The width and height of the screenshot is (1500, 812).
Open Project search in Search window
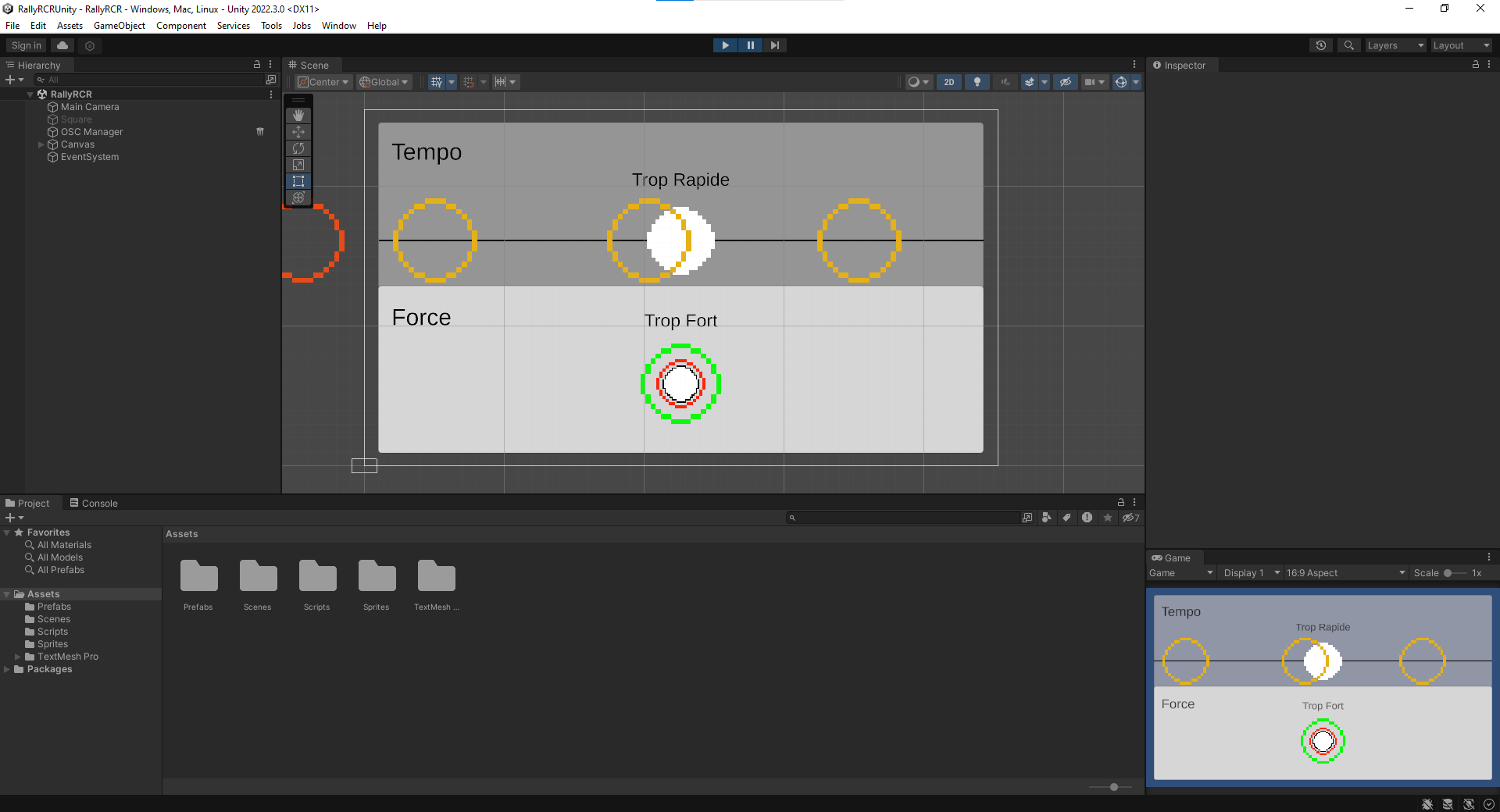[x=1027, y=518]
